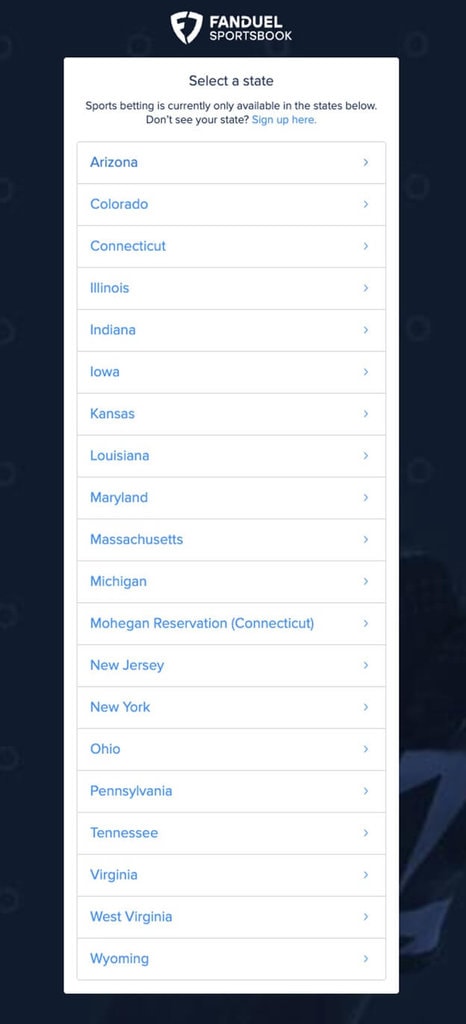The image size is (466, 1024).
Task: Choose Massachusetts as your state
Action: click(x=231, y=539)
